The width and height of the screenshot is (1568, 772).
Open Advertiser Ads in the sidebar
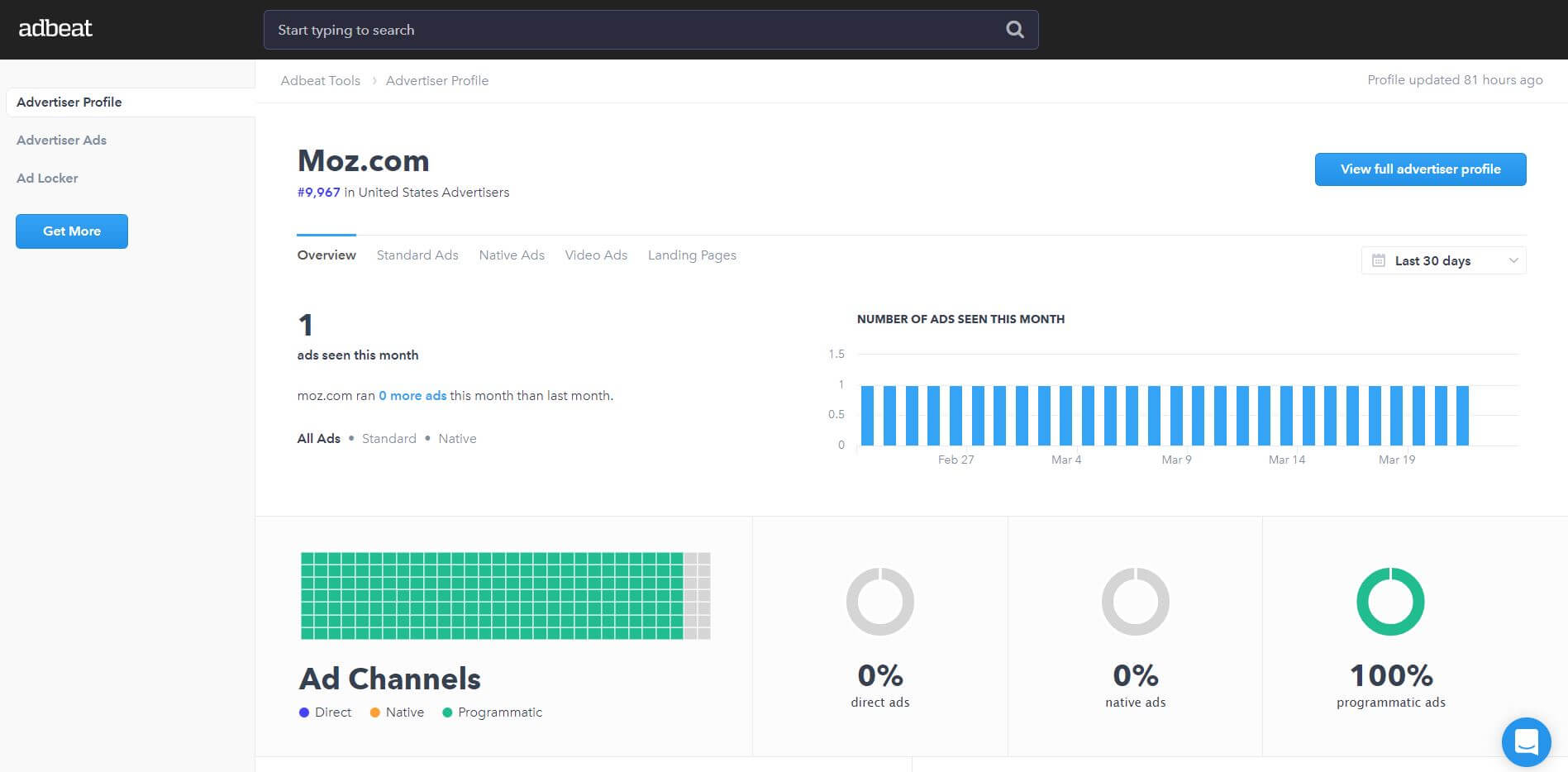tap(61, 141)
